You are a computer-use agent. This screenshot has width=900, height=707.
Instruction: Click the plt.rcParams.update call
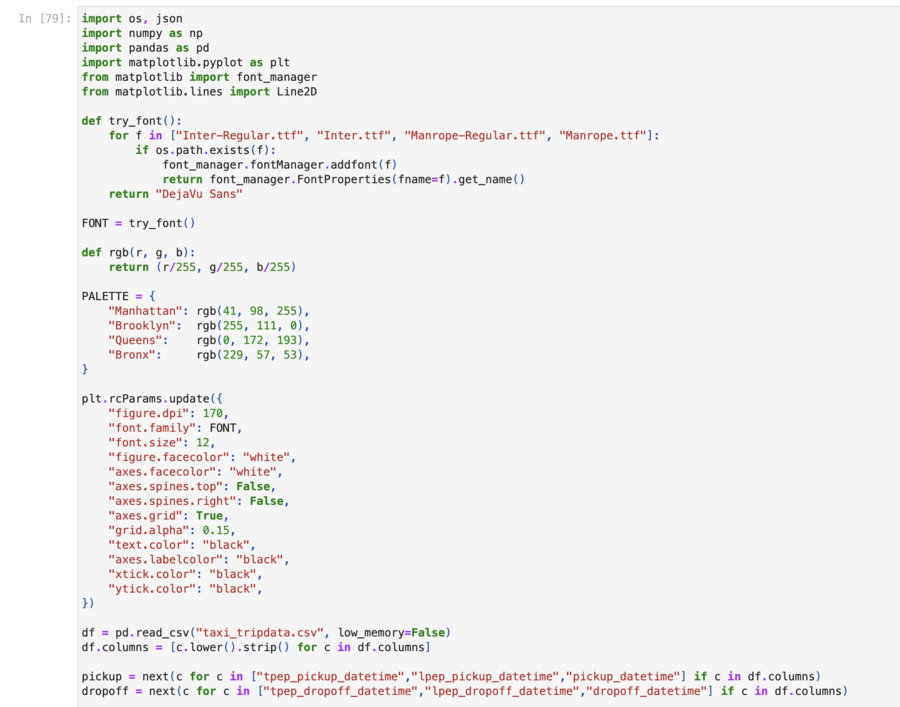(145, 399)
